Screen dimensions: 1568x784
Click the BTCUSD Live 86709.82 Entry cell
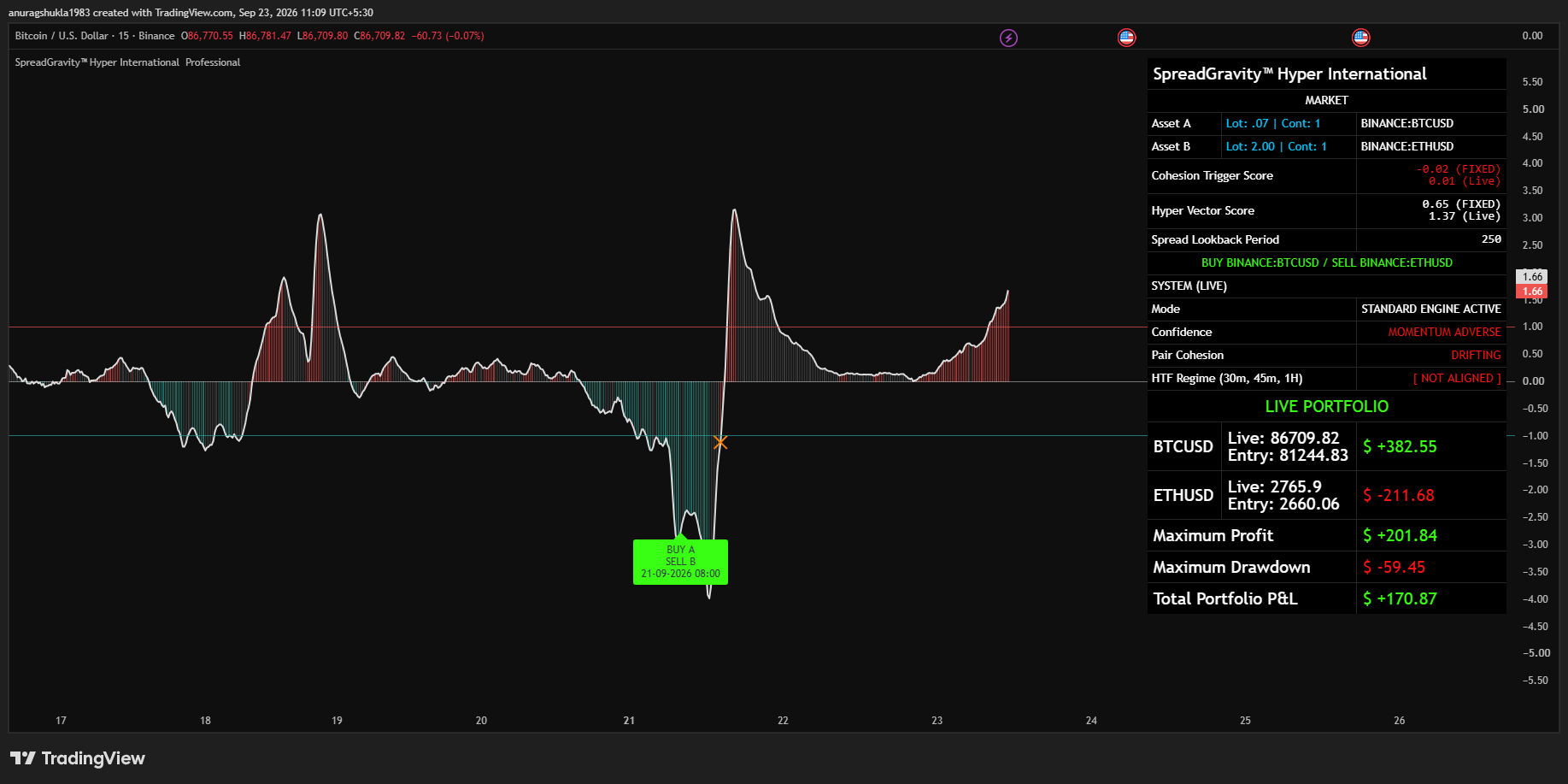coord(1288,447)
